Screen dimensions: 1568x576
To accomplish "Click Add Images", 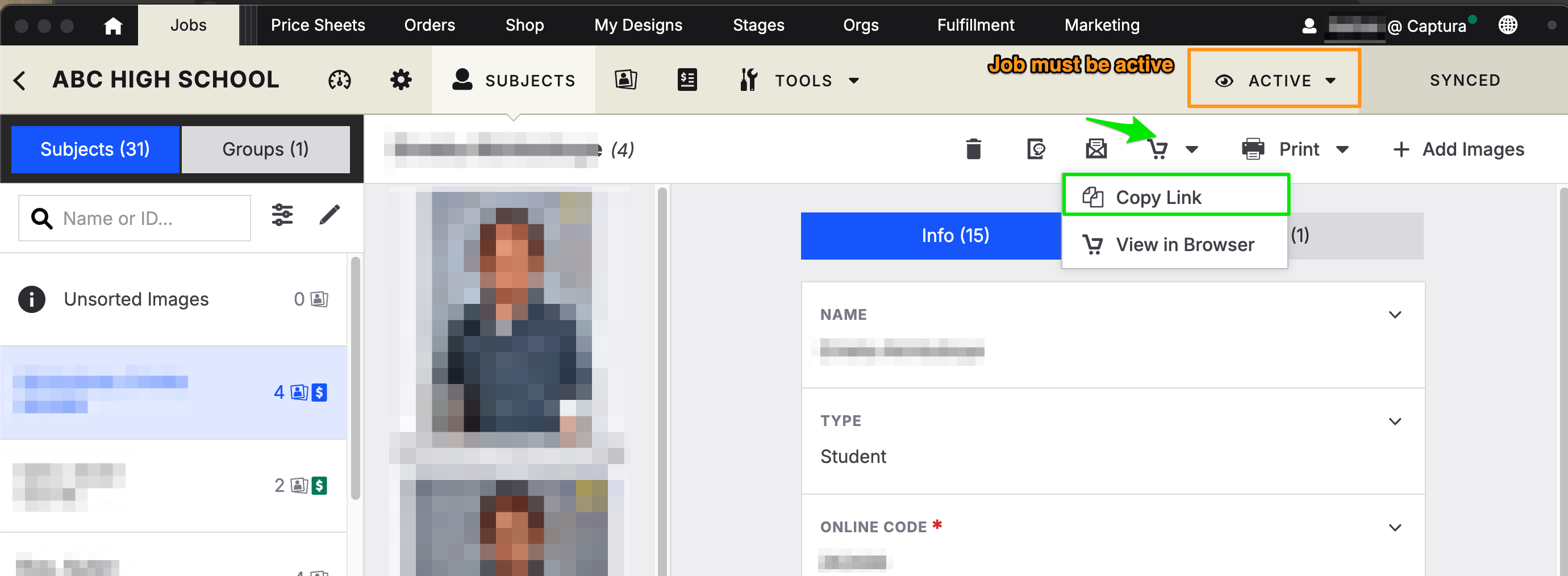I will [1458, 149].
